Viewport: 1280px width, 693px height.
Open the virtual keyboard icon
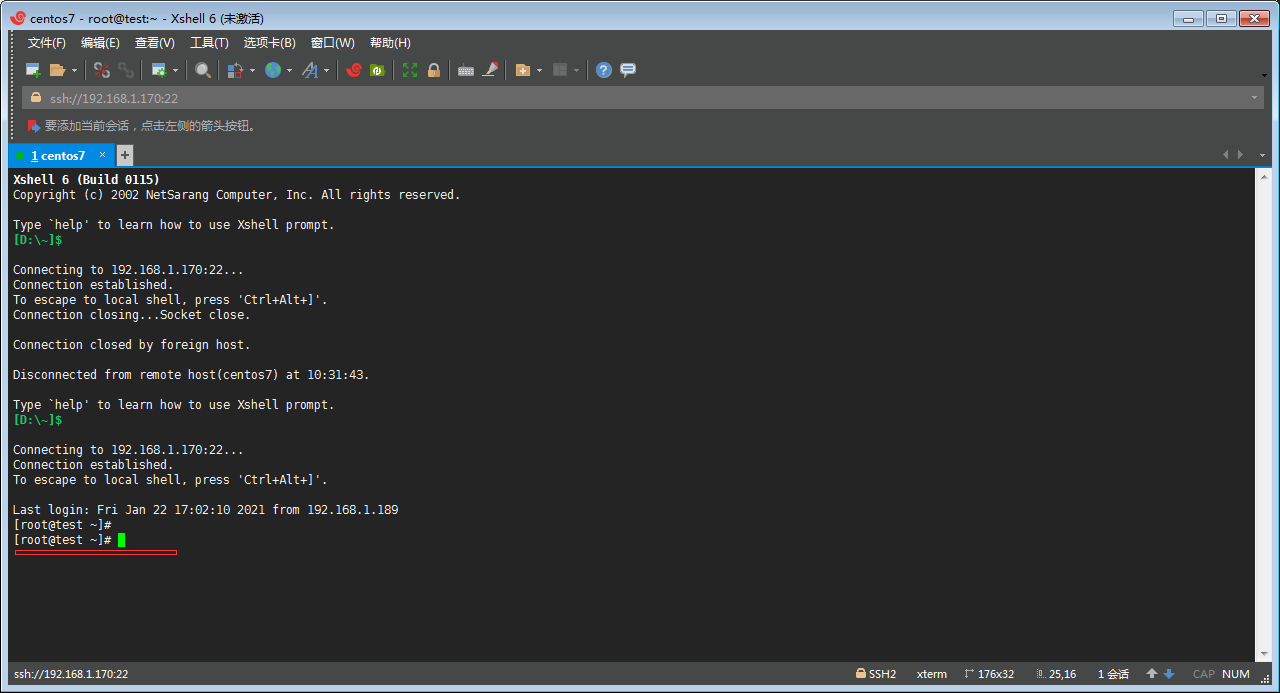[465, 70]
